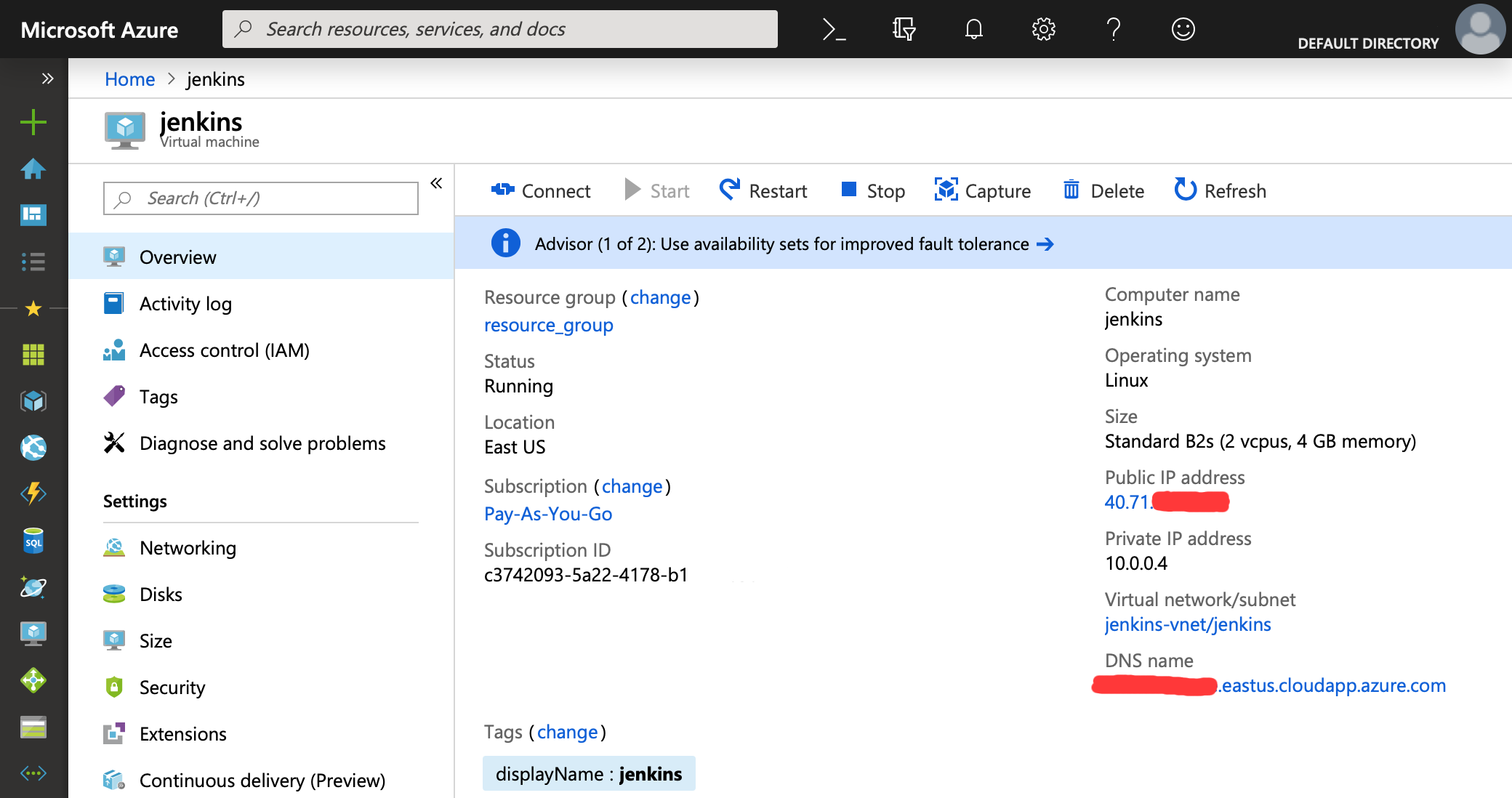
Task: Open Diagnose and solve problems
Action: click(261, 443)
